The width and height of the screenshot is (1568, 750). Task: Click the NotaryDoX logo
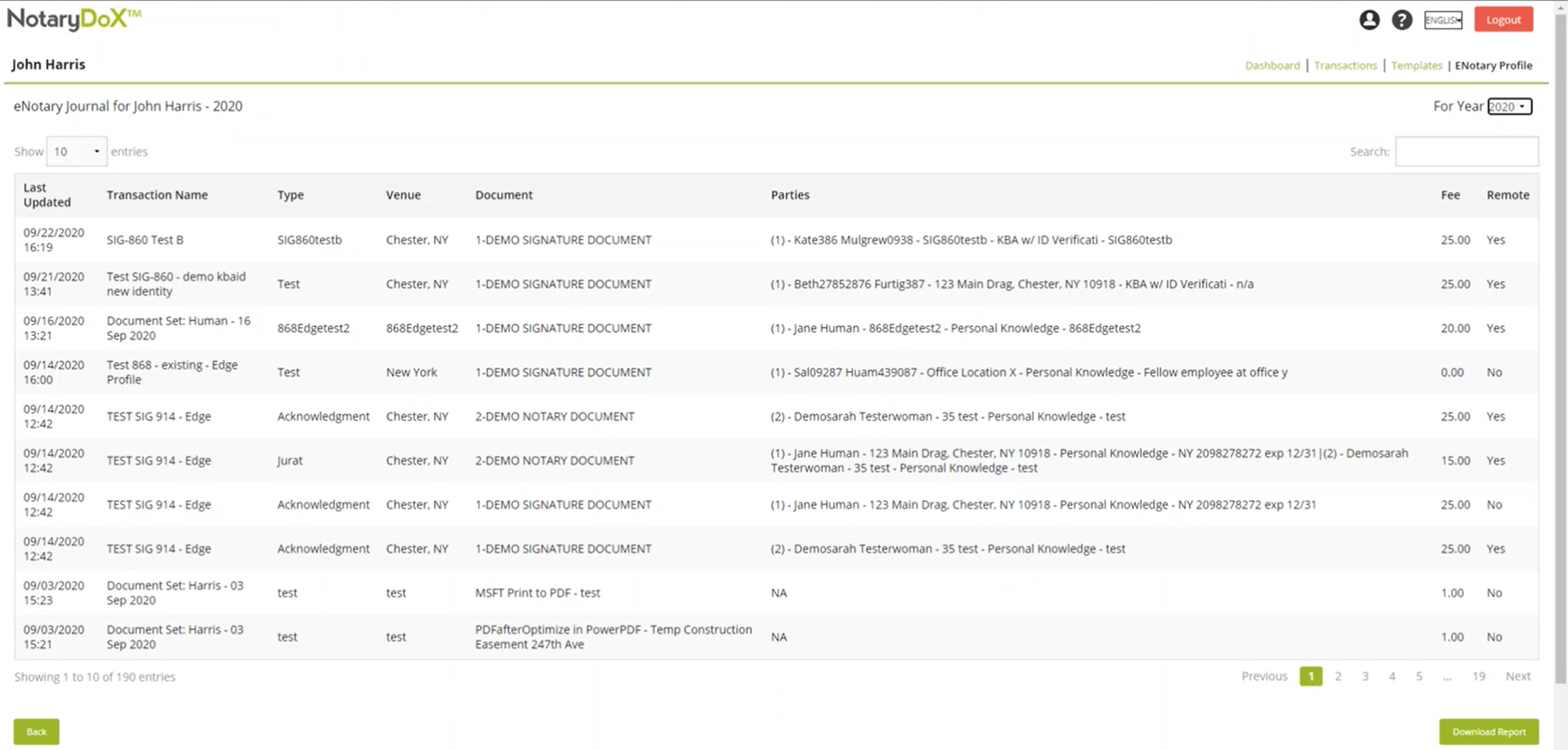pyautogui.click(x=74, y=20)
